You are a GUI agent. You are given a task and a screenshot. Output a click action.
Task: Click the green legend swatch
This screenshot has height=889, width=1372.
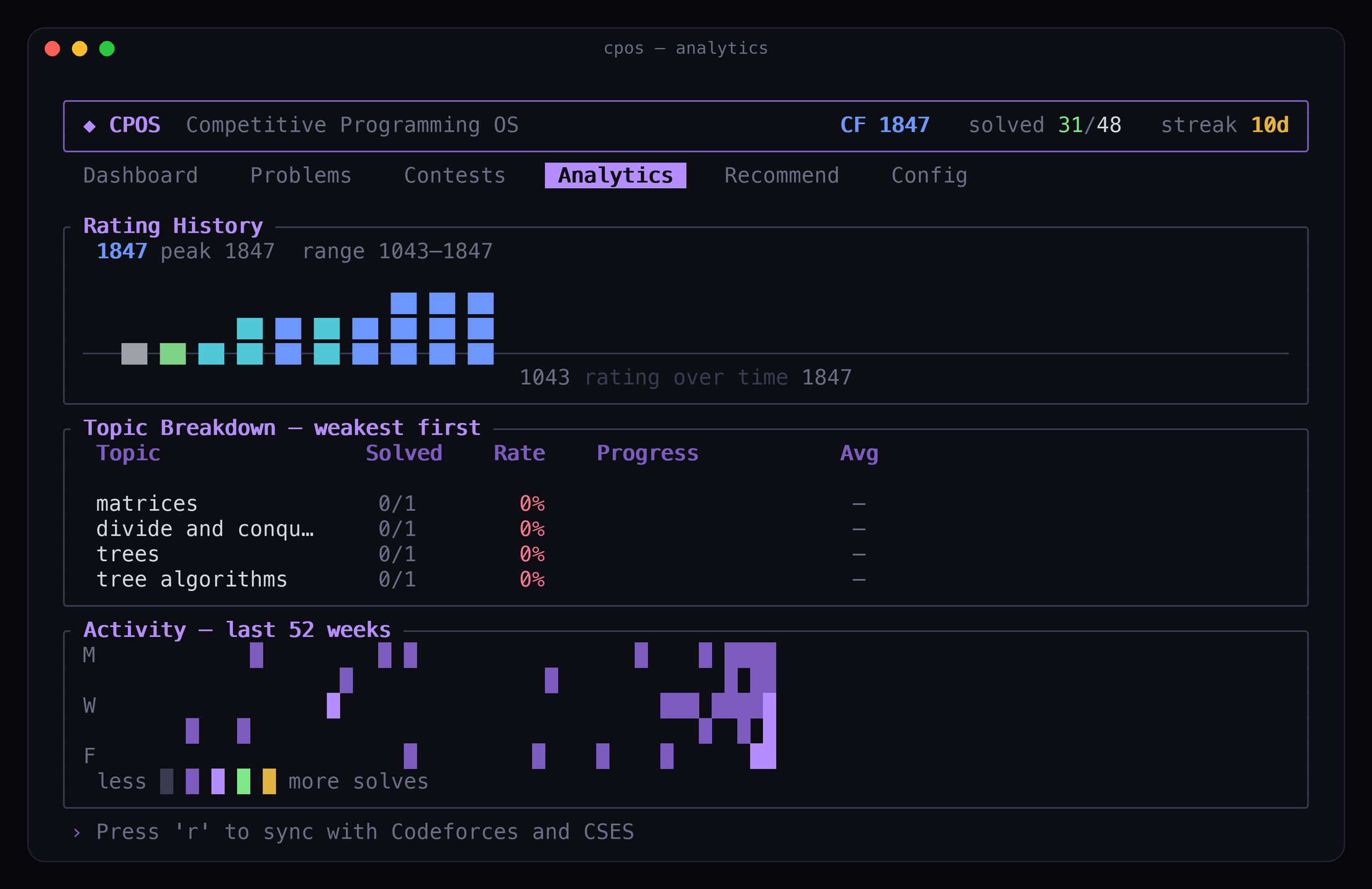pyautogui.click(x=243, y=782)
